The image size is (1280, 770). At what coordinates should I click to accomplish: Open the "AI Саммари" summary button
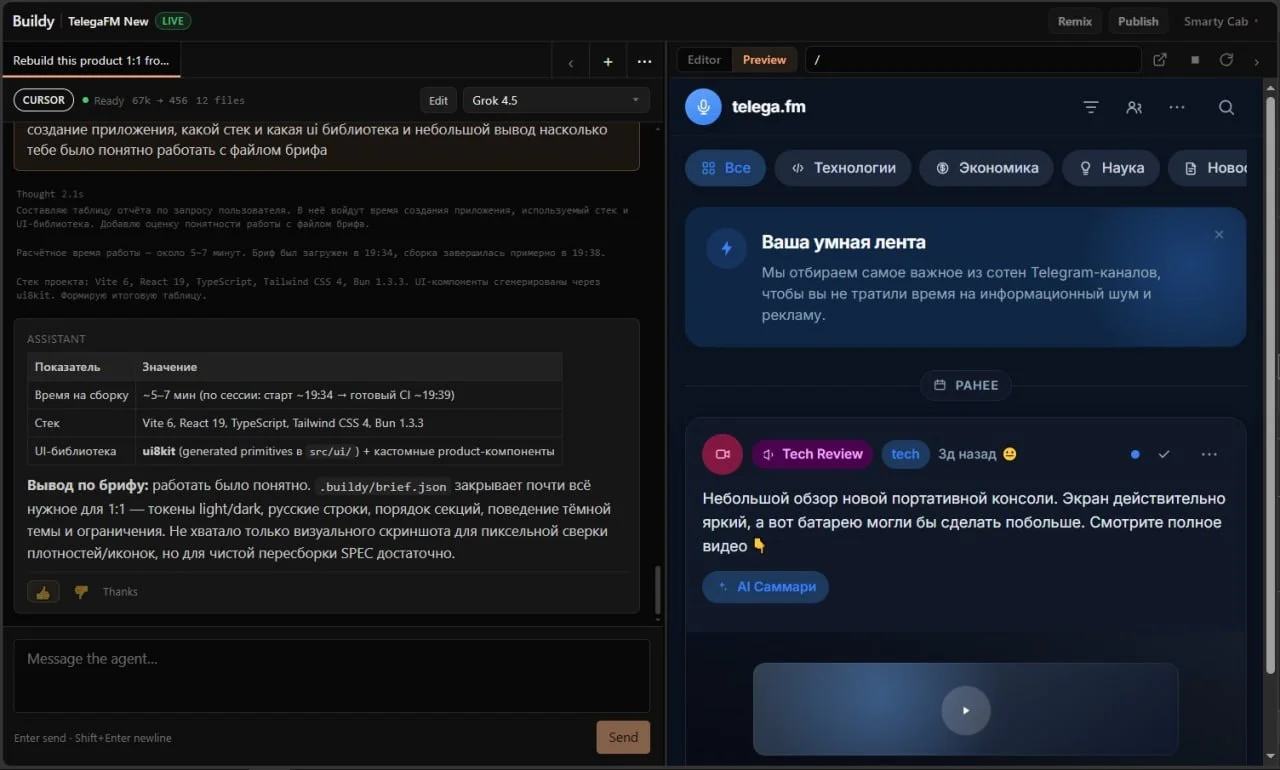pyautogui.click(x=766, y=587)
